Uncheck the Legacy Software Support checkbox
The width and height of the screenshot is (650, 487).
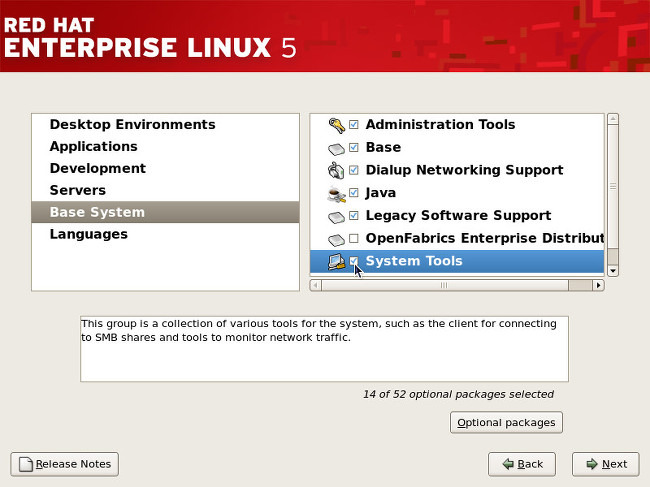click(x=354, y=216)
